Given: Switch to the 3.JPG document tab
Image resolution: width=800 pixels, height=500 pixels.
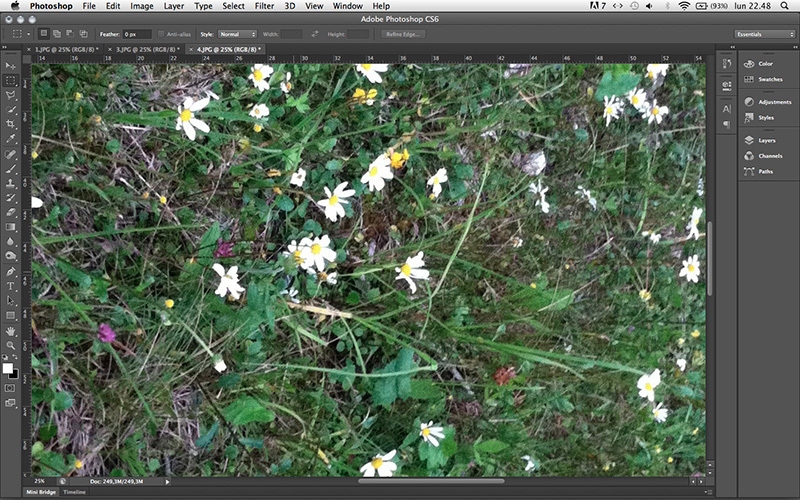Looking at the screenshot, I should tap(147, 49).
